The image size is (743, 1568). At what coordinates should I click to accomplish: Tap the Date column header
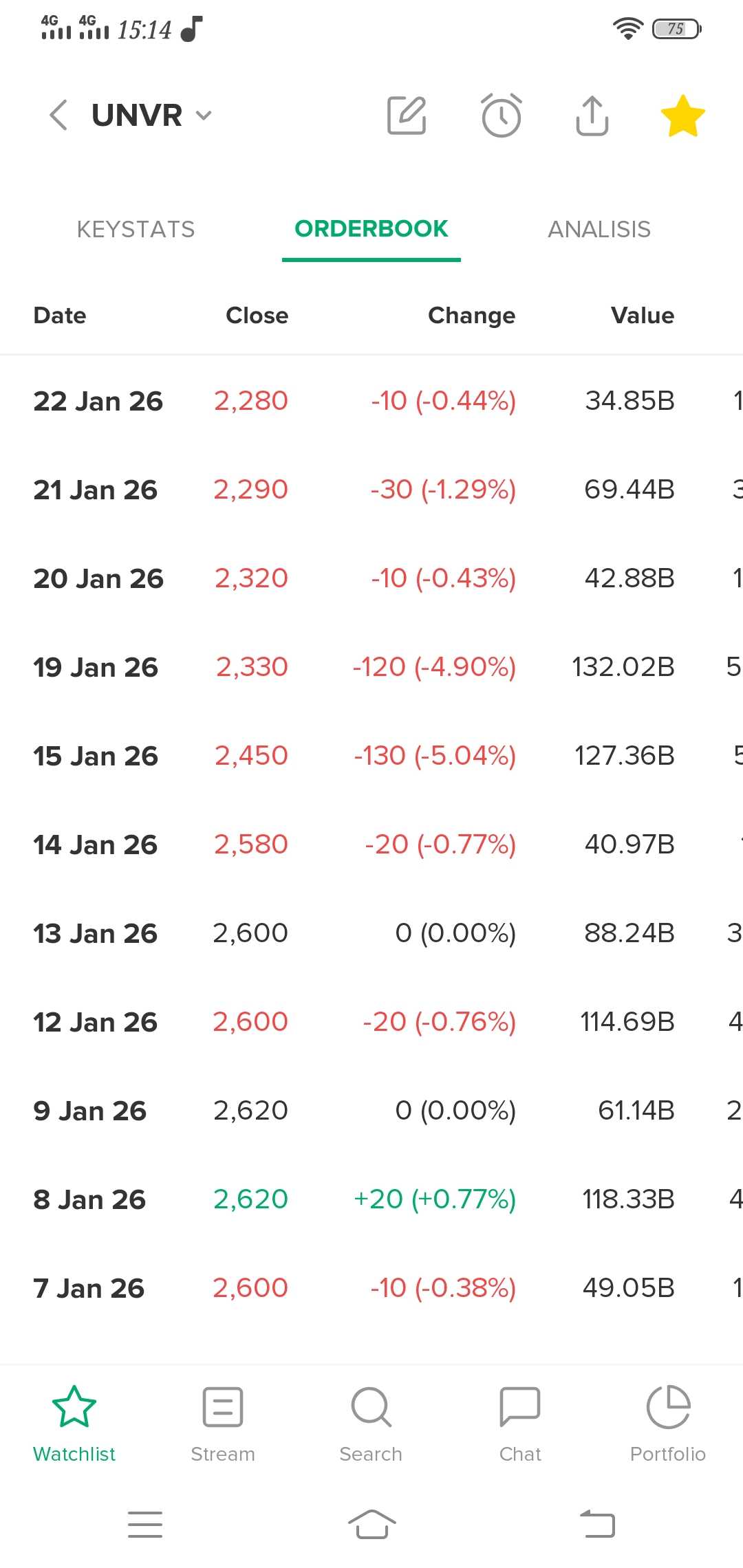point(60,316)
